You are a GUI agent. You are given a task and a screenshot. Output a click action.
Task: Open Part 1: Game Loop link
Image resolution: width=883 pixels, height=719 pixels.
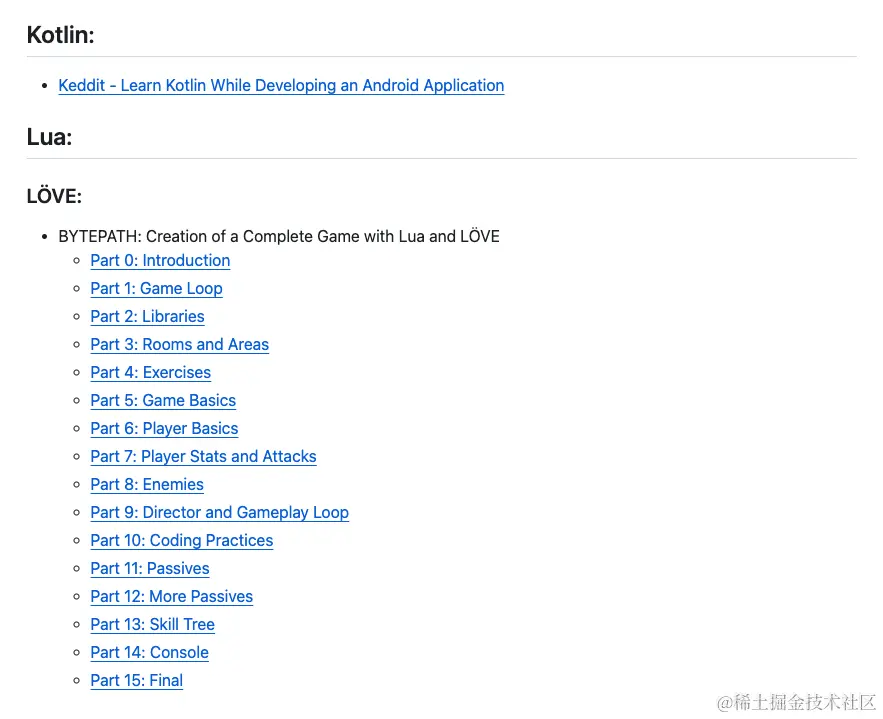click(156, 289)
